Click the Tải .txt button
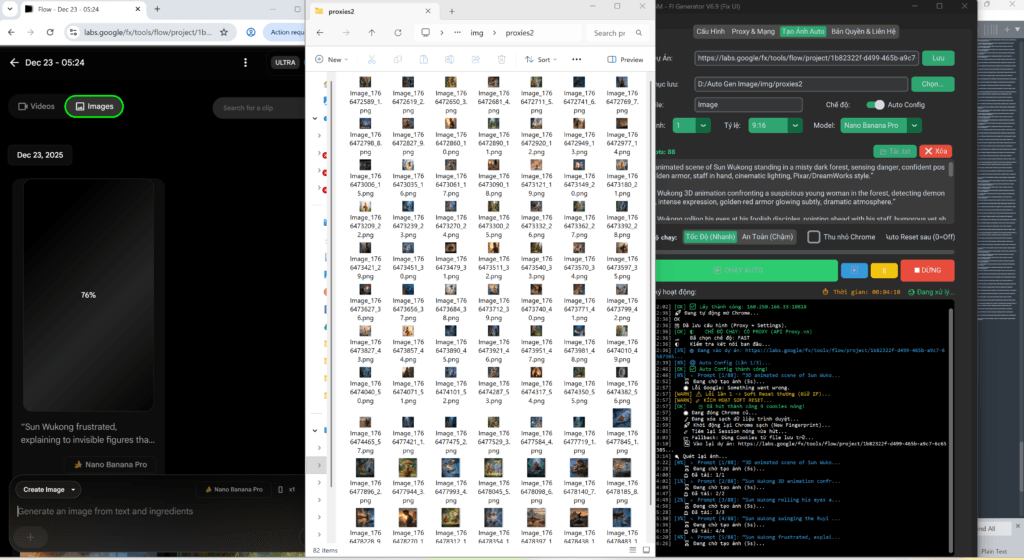Viewport: 1024px width, 560px height. 894,151
